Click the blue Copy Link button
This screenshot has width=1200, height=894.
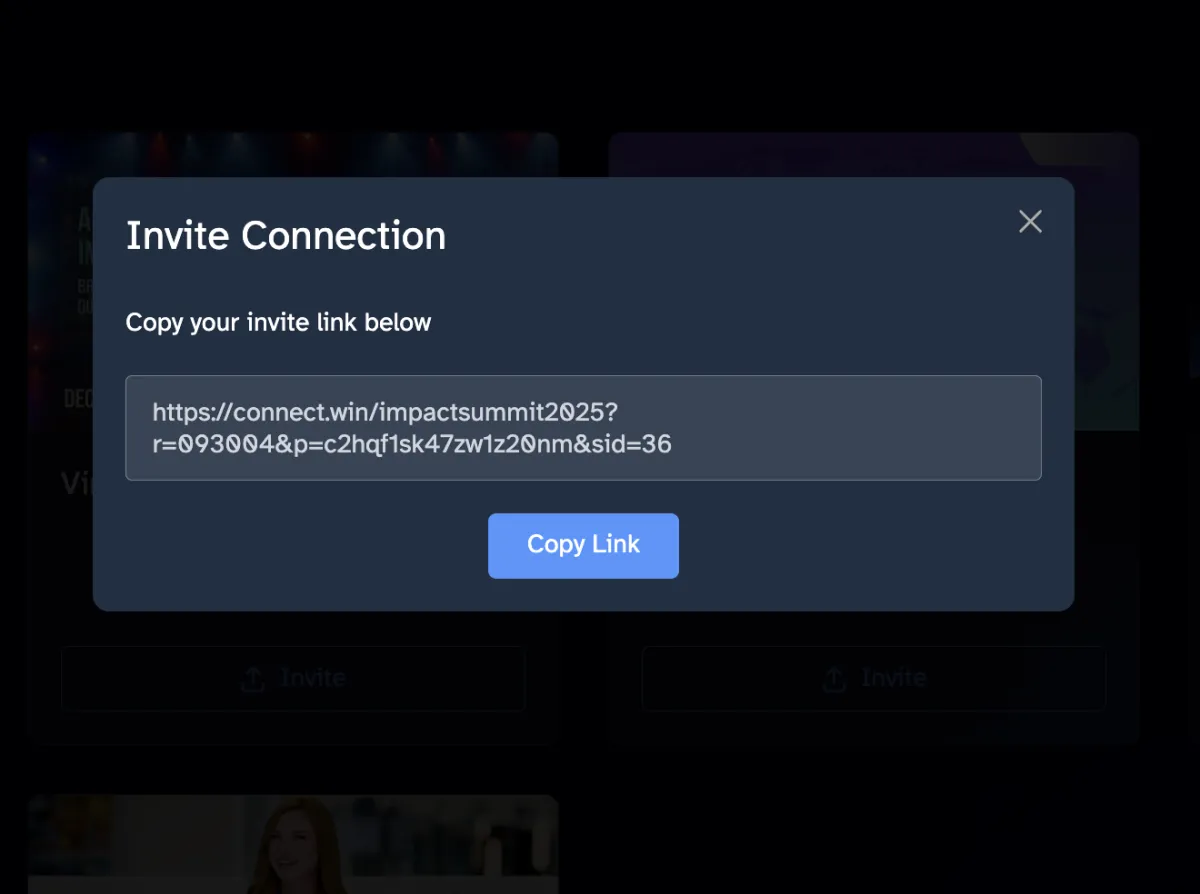click(x=583, y=545)
